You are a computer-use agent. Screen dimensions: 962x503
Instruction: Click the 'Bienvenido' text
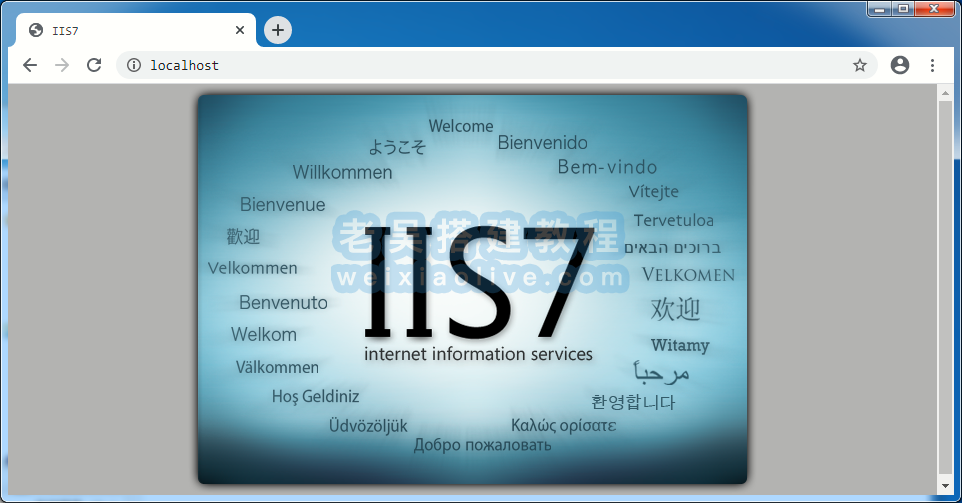tap(542, 143)
